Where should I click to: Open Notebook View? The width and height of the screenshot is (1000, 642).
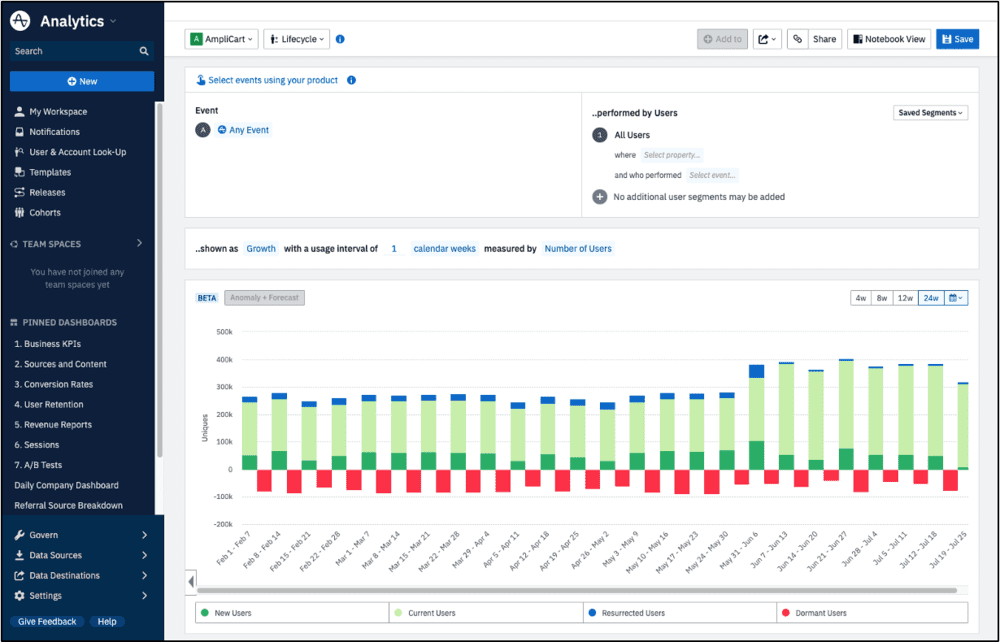(x=889, y=39)
